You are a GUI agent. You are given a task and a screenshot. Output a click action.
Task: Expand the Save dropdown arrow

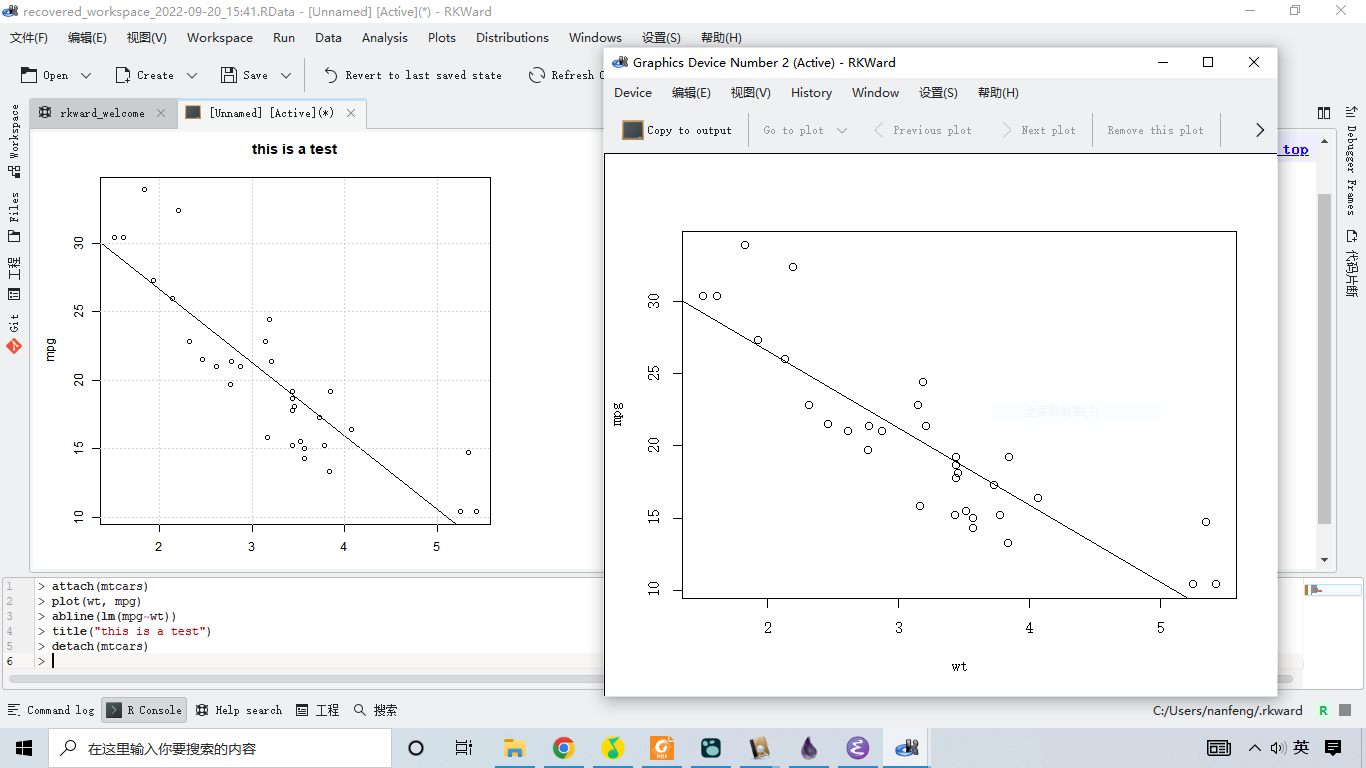coord(286,75)
